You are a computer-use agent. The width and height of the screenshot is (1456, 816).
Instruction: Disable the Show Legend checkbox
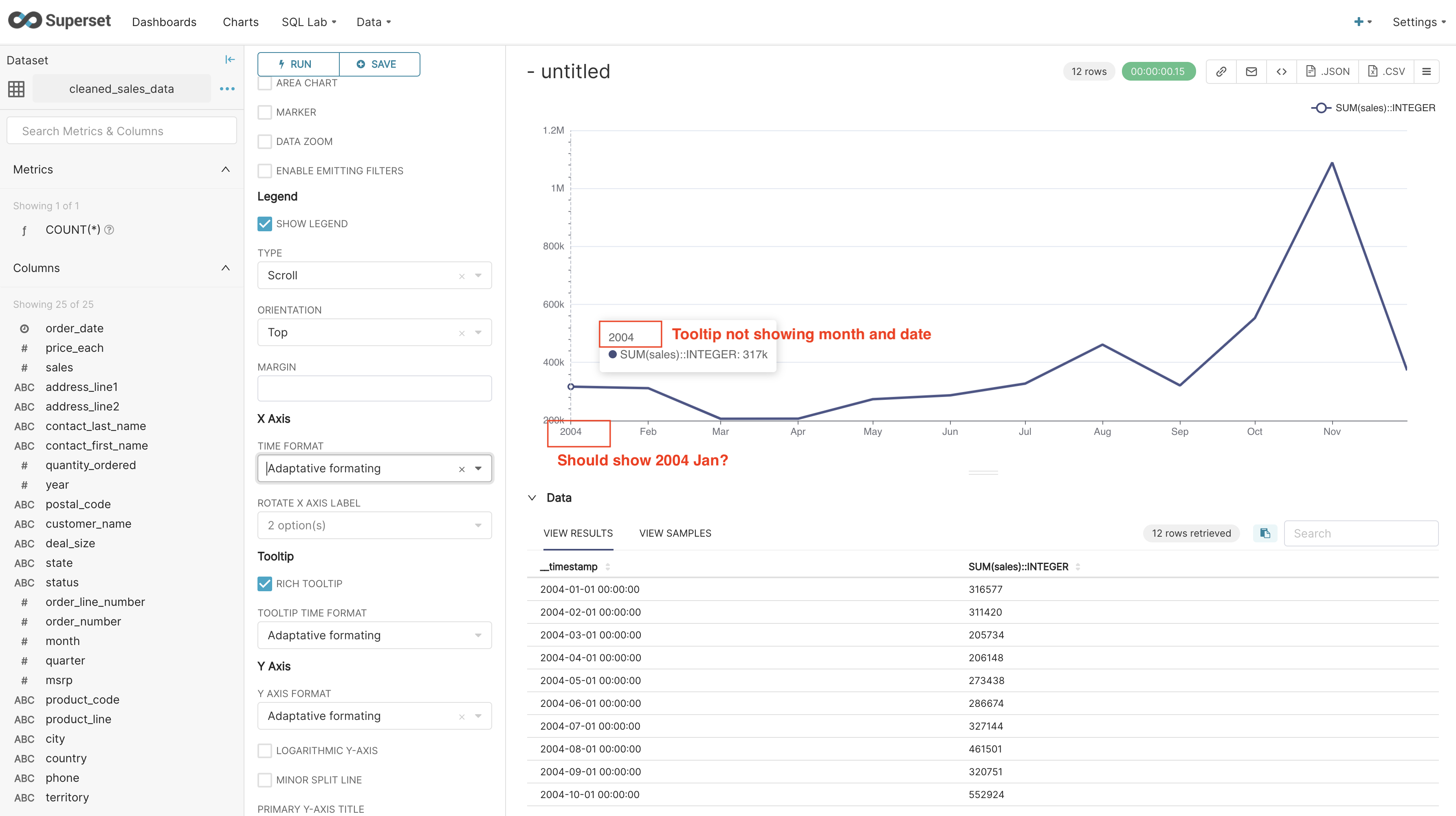[264, 224]
